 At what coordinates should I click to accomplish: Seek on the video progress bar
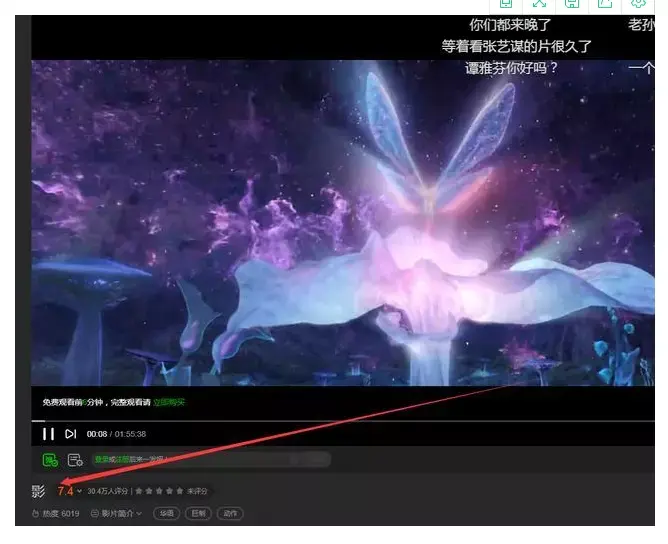(343, 421)
